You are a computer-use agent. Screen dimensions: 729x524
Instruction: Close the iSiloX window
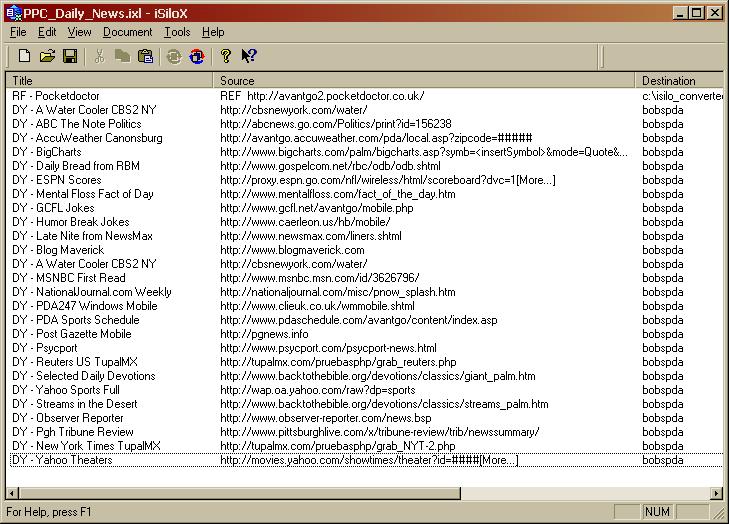714,13
